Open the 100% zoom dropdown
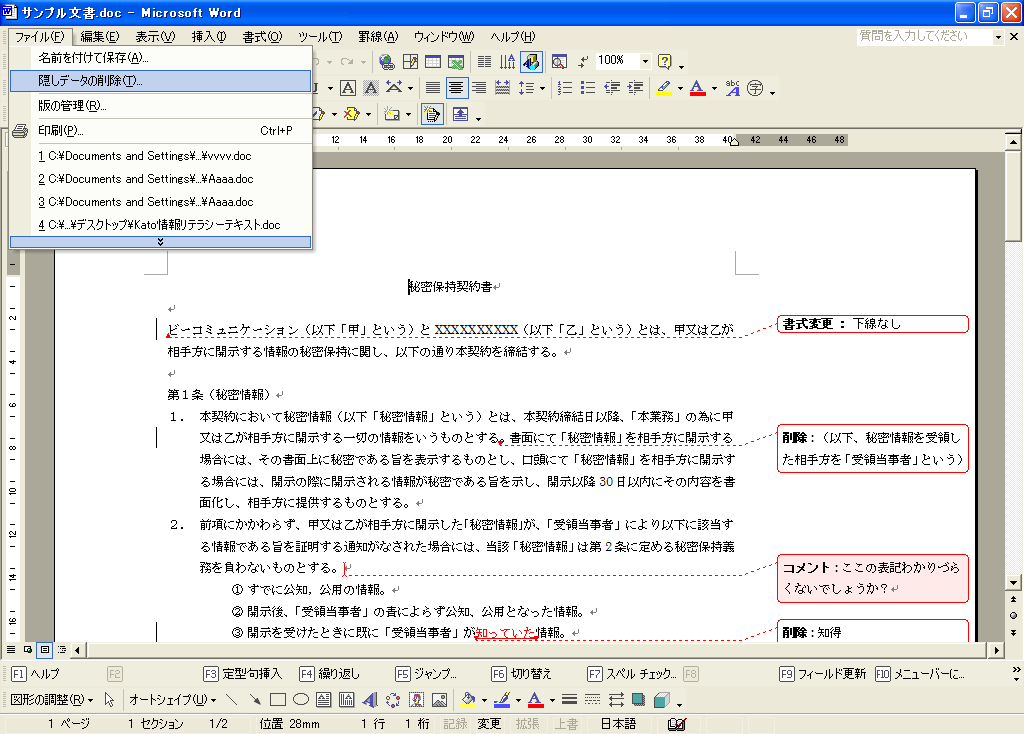1024x734 pixels. (x=645, y=61)
